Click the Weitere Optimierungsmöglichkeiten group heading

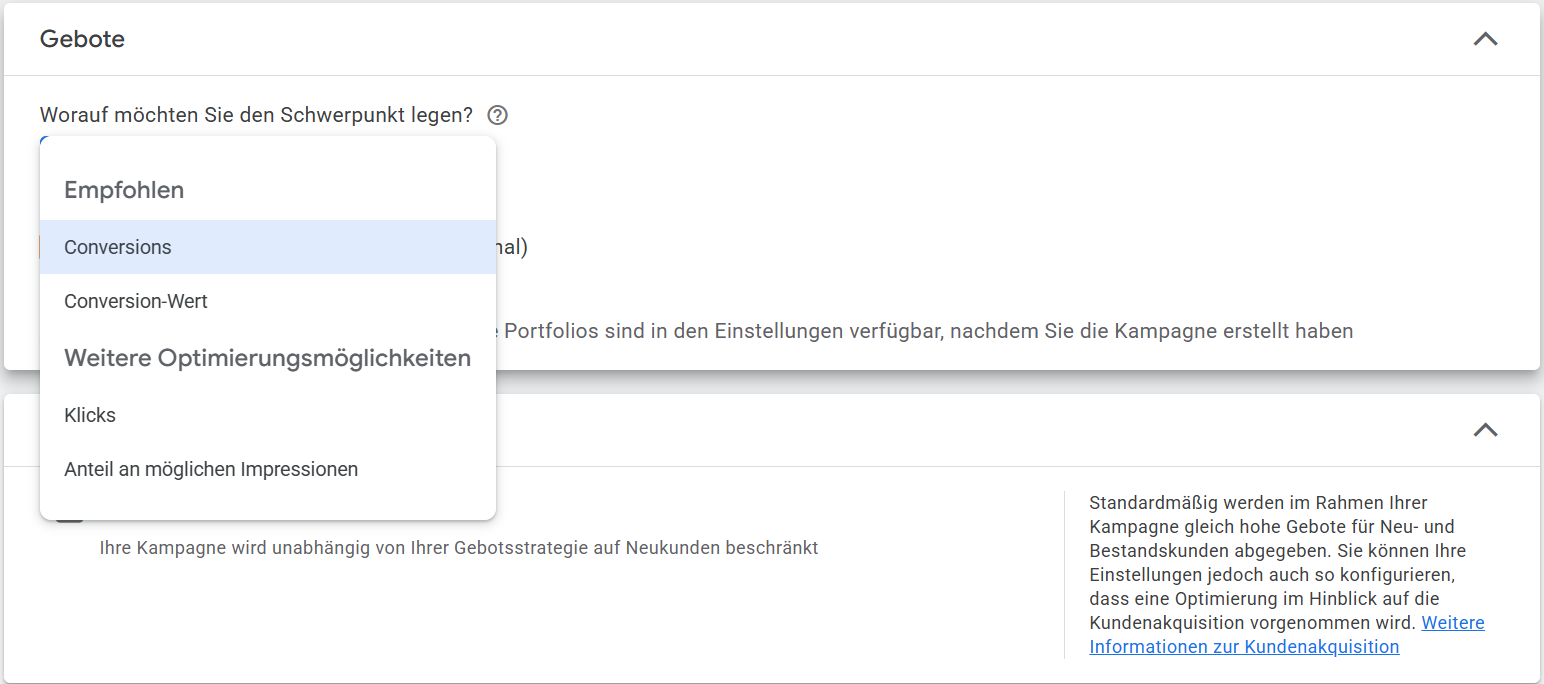pos(267,358)
